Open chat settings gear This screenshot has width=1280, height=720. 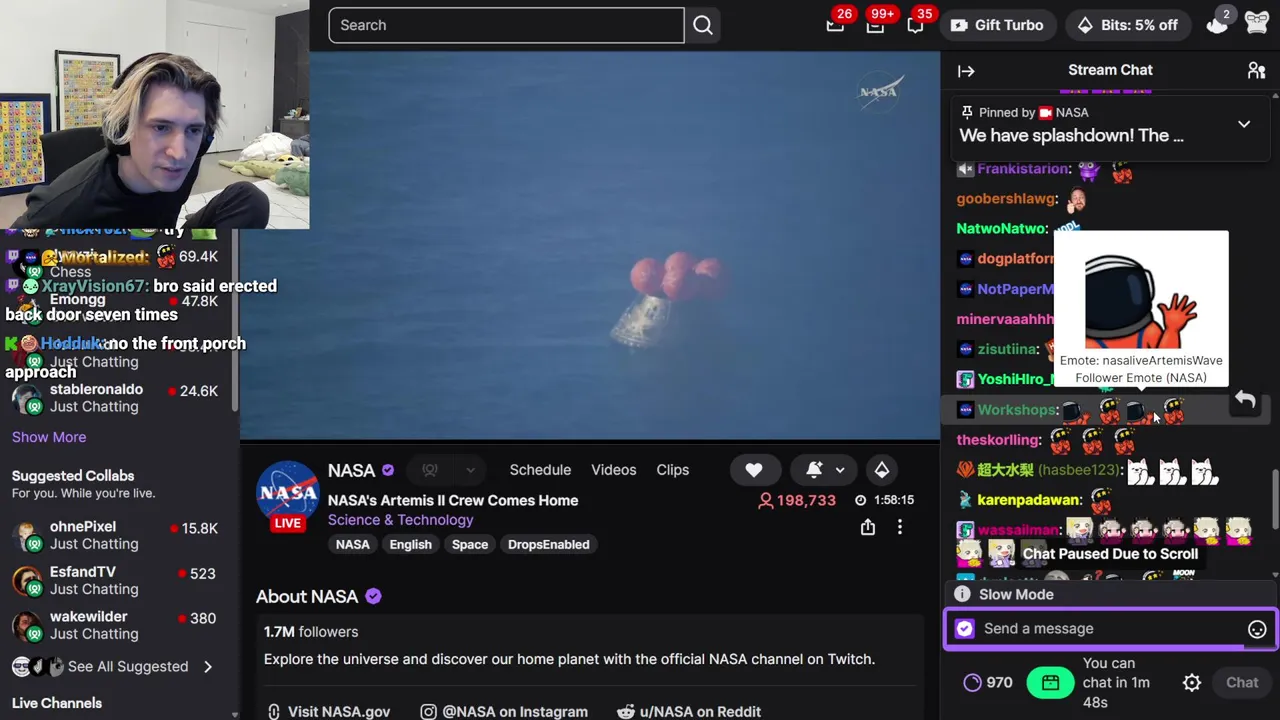click(1192, 683)
